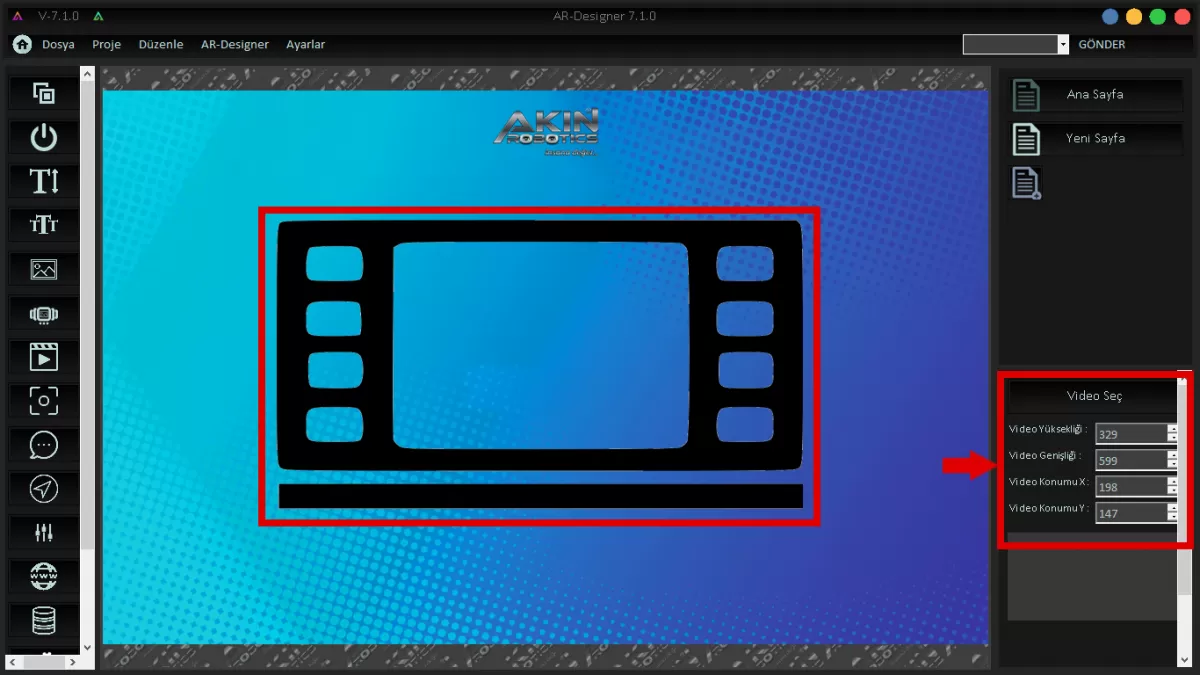Click the add new page icon
Image resolution: width=1200 pixels, height=675 pixels.
pyautogui.click(x=1027, y=183)
